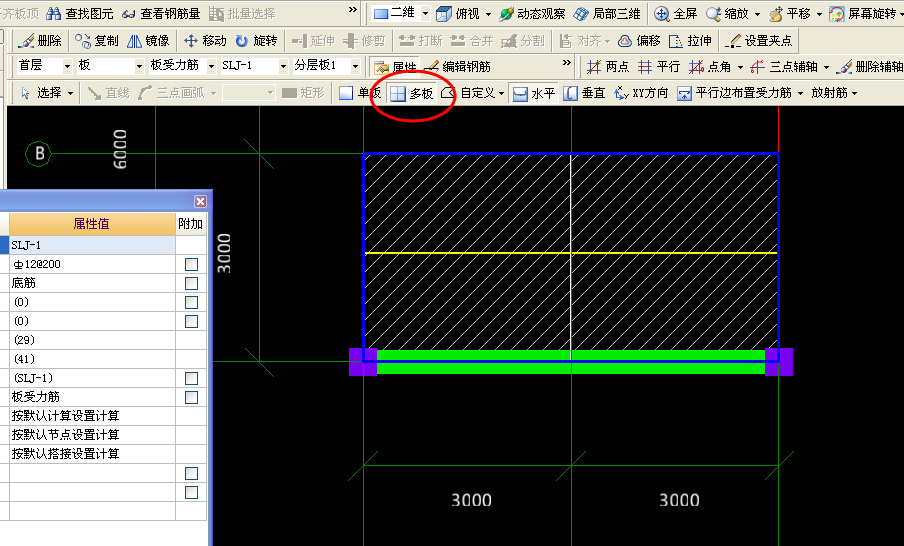The width and height of the screenshot is (904, 546).
Task: Open the 俯视 view direction dropdown
Action: click(x=488, y=14)
